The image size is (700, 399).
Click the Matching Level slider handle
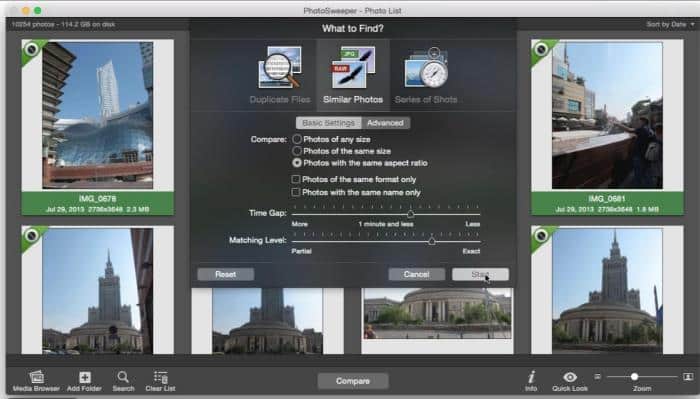[432, 241]
